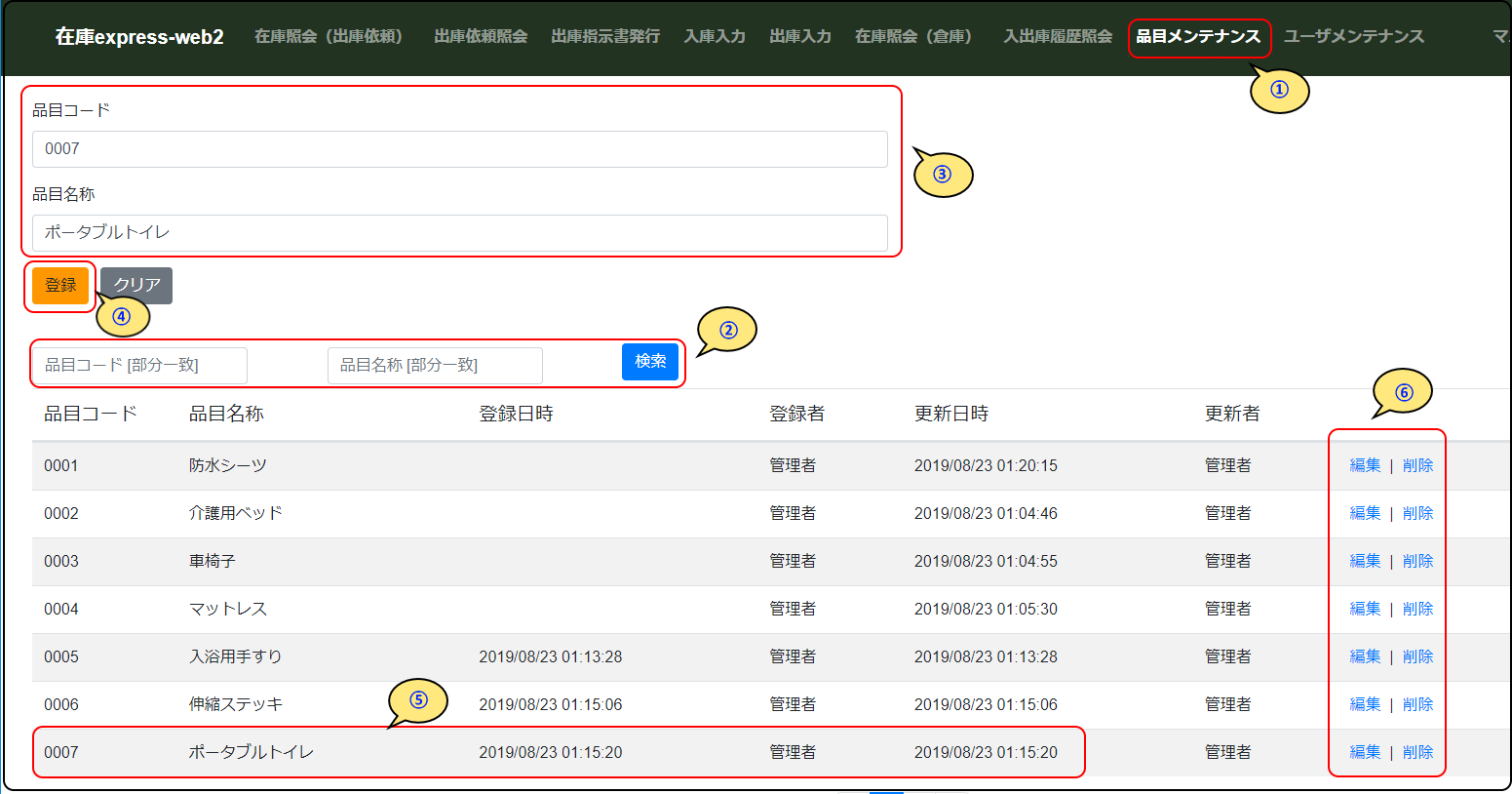Viewport: 1512px width, 794px height.
Task: Click the 品目コード [部分一致] search field
Action: click(140, 366)
